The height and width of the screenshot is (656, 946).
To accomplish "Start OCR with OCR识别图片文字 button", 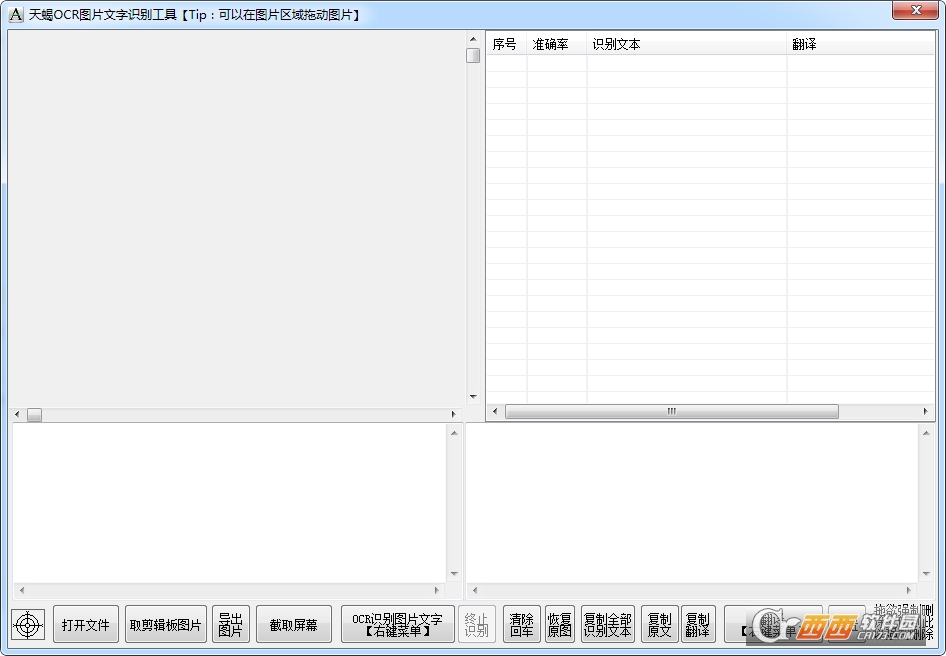I will (x=397, y=625).
